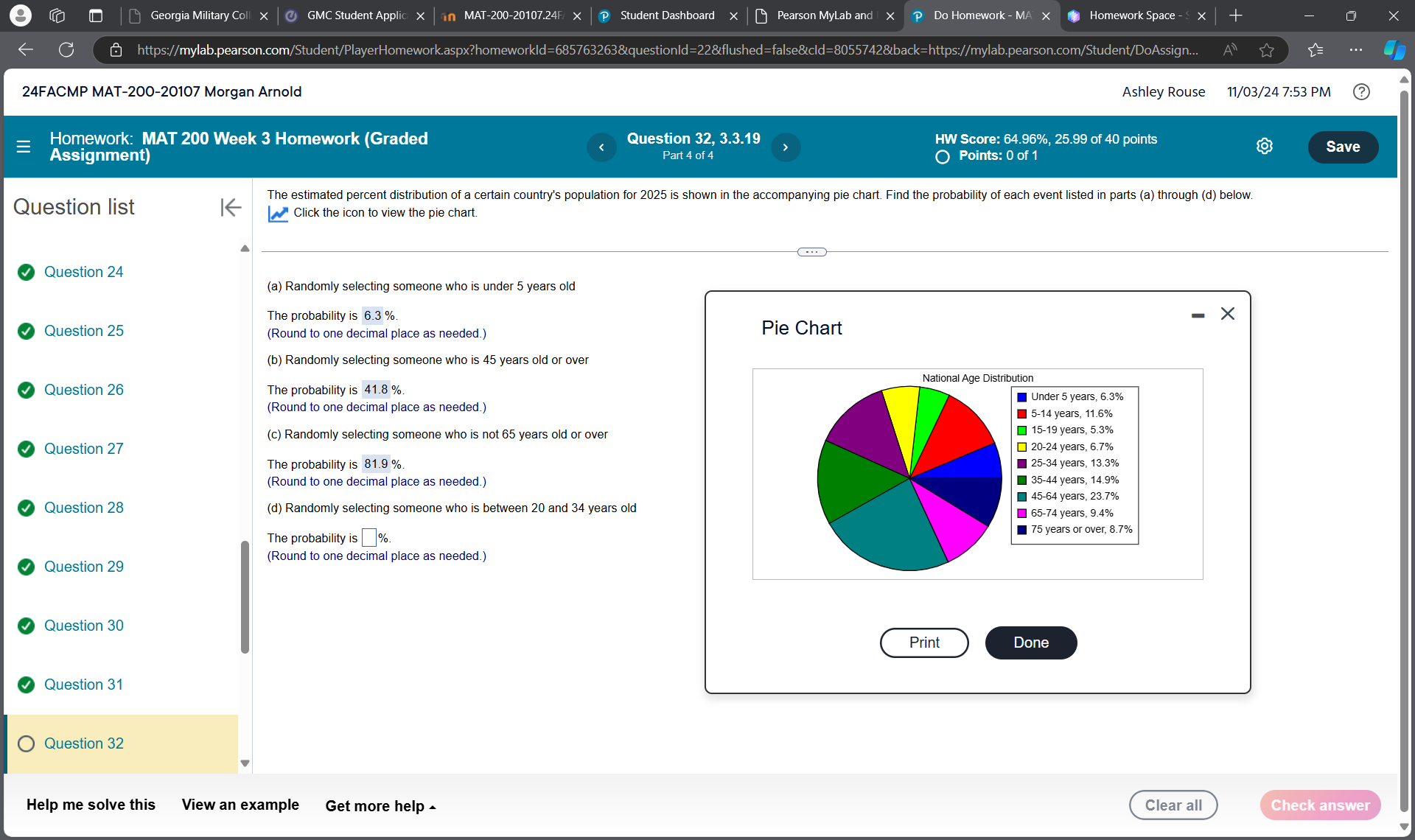
Task: View site information lock icon
Action: [x=116, y=50]
